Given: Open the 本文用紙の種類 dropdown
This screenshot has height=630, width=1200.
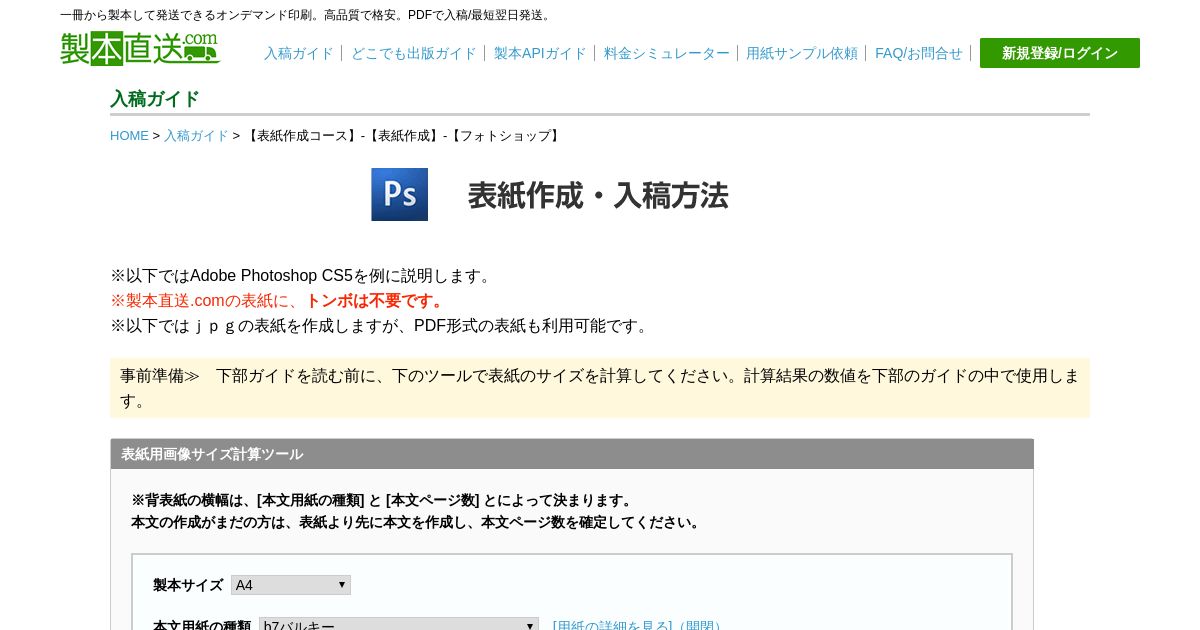Looking at the screenshot, I should point(399,624).
